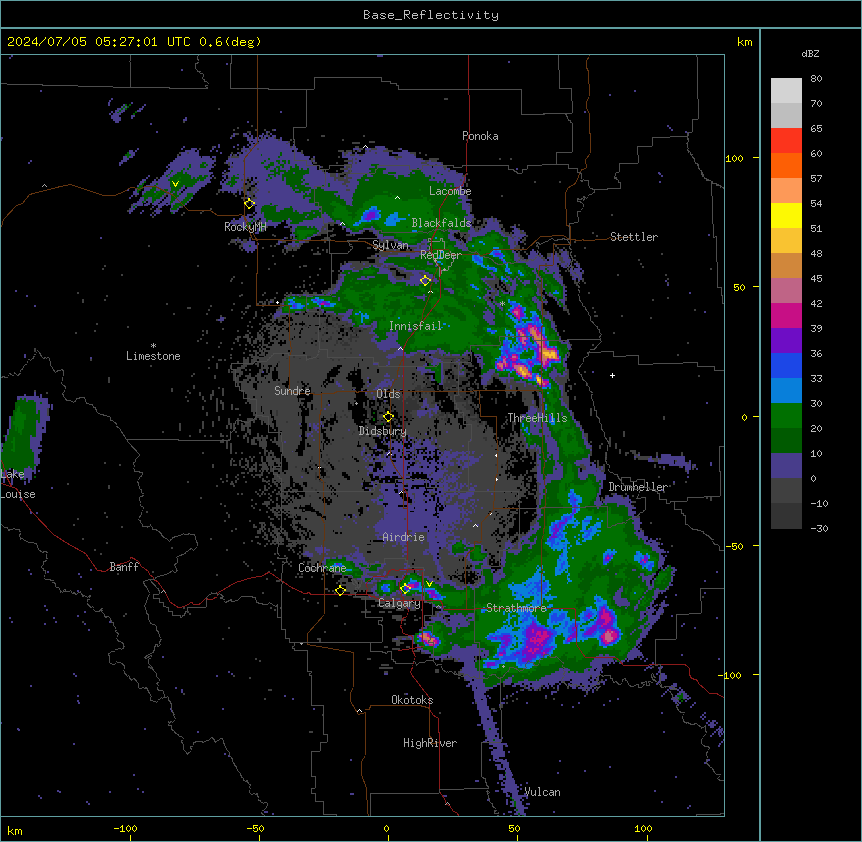Click the Blackfalds label
This screenshot has height=842, width=862.
click(x=441, y=223)
